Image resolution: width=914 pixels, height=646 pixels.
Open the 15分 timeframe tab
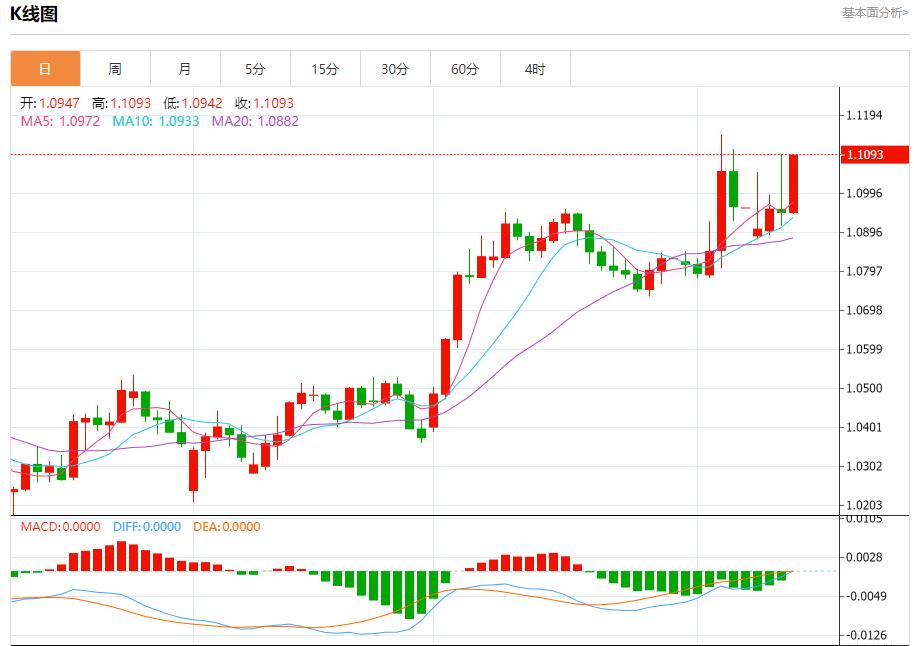[x=325, y=69]
